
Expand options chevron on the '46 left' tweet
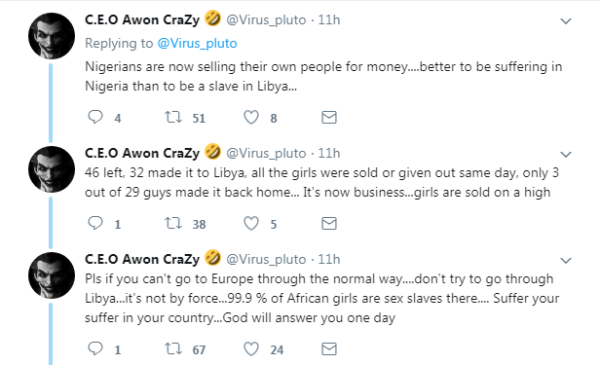(566, 155)
